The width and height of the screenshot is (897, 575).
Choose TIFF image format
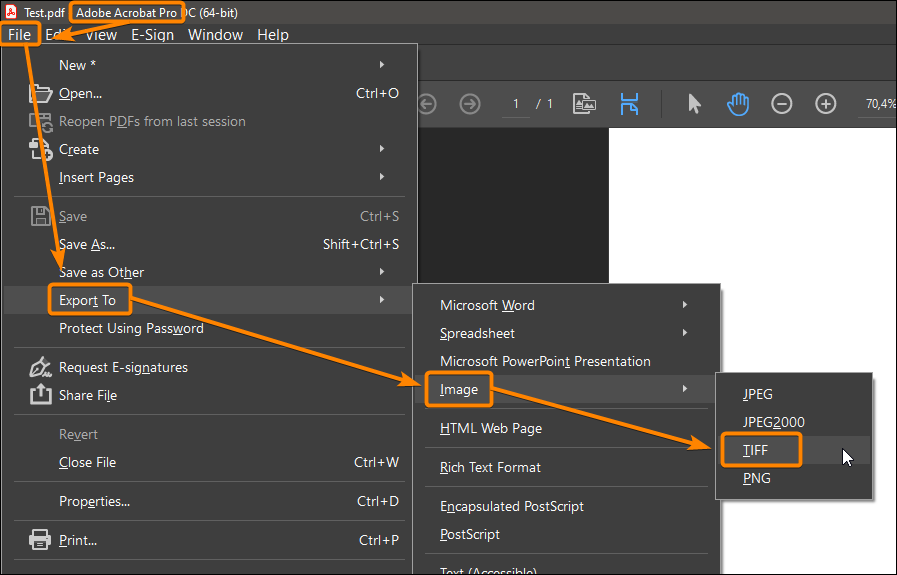794,450
